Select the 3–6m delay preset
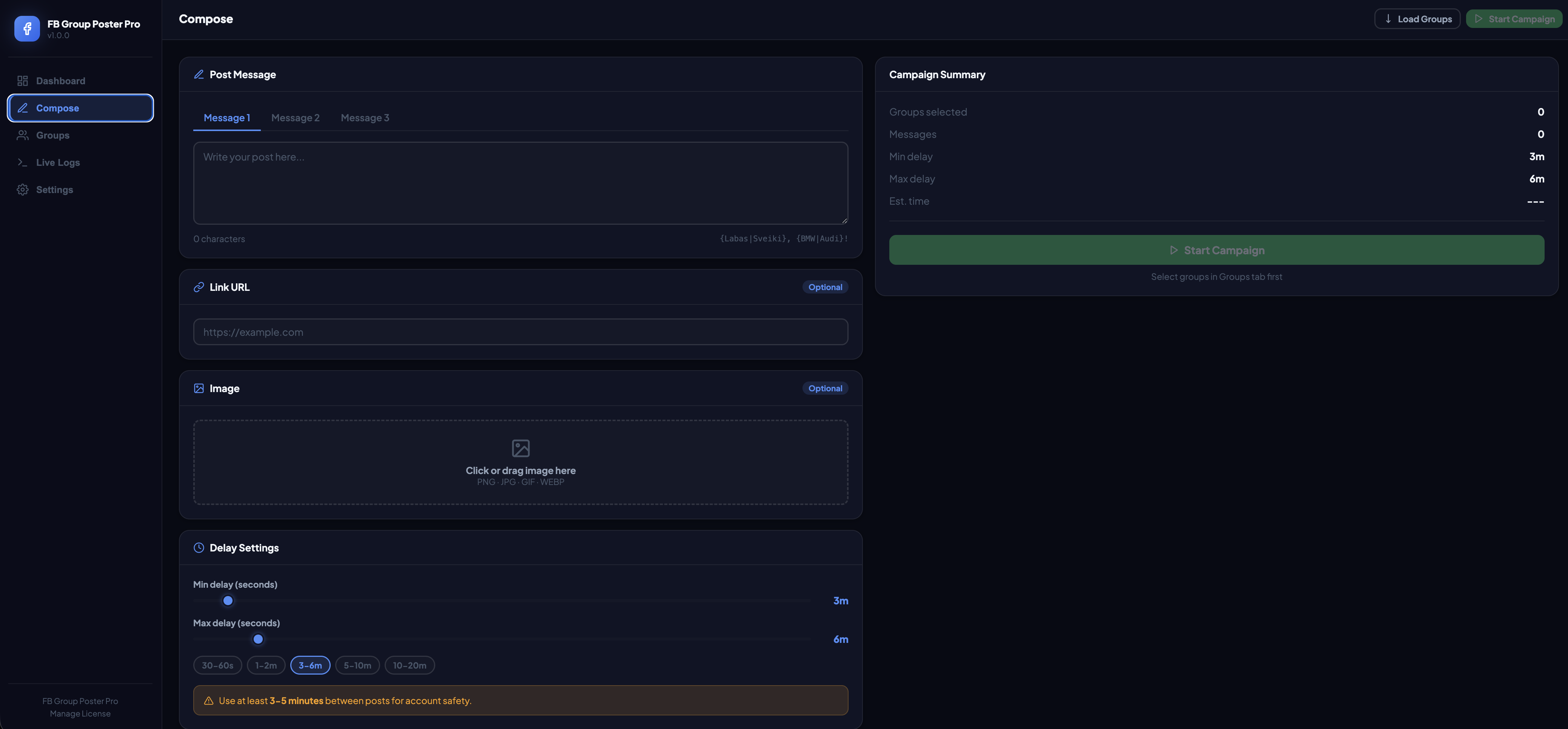Screen dimensions: 1568x729 coord(310,665)
